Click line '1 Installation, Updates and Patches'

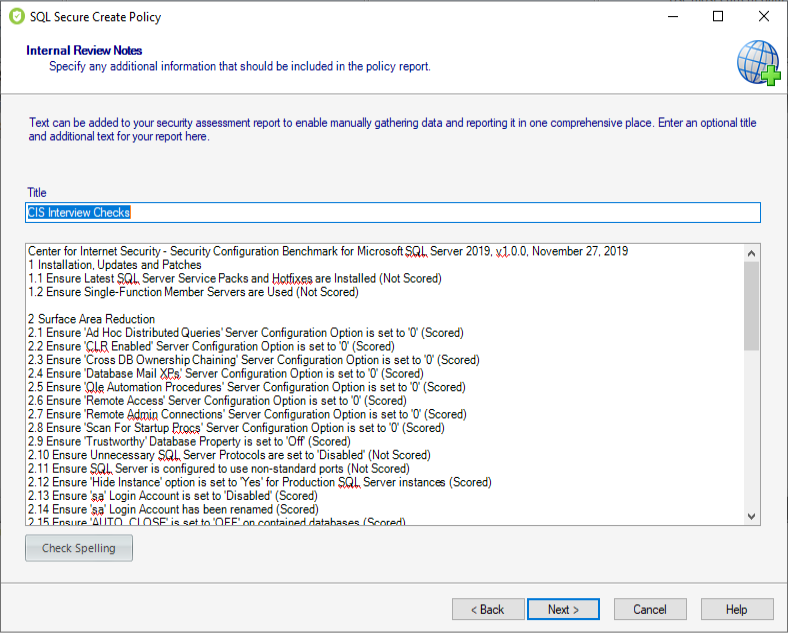[x=115, y=265]
